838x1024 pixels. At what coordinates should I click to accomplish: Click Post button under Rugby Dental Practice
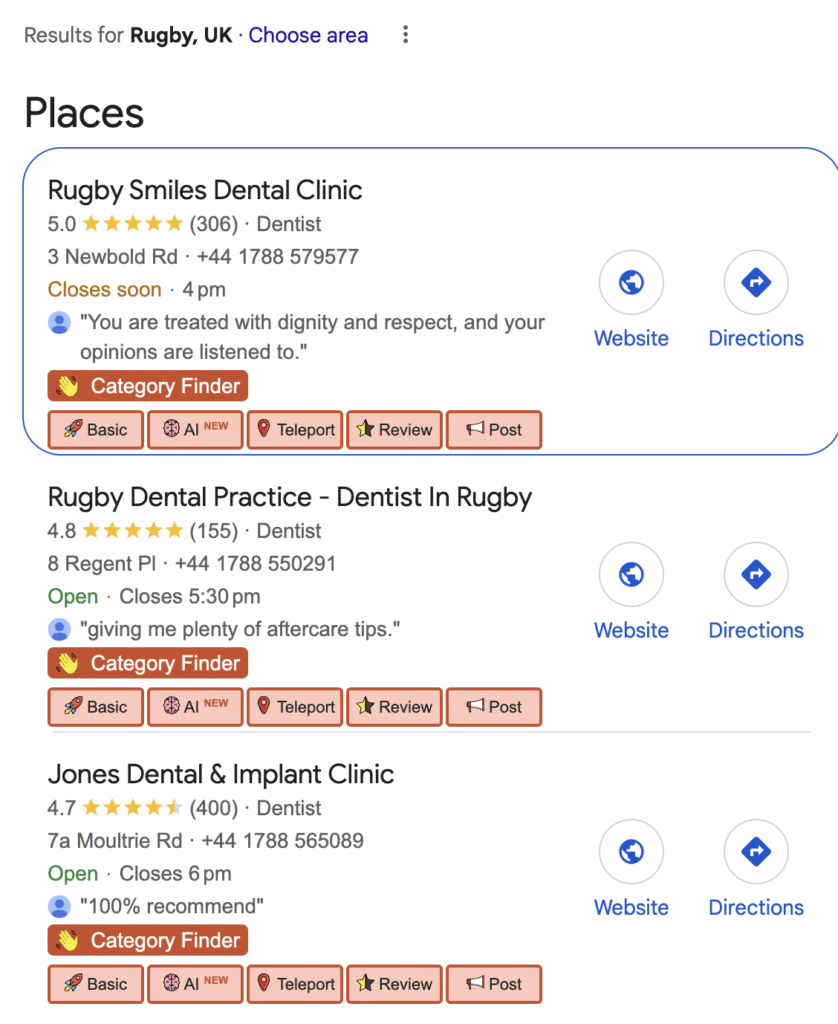(x=493, y=707)
